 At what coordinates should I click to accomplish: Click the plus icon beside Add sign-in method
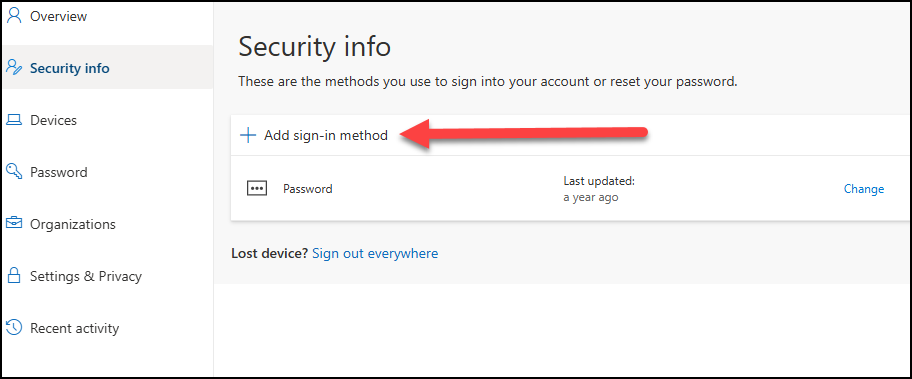[248, 135]
